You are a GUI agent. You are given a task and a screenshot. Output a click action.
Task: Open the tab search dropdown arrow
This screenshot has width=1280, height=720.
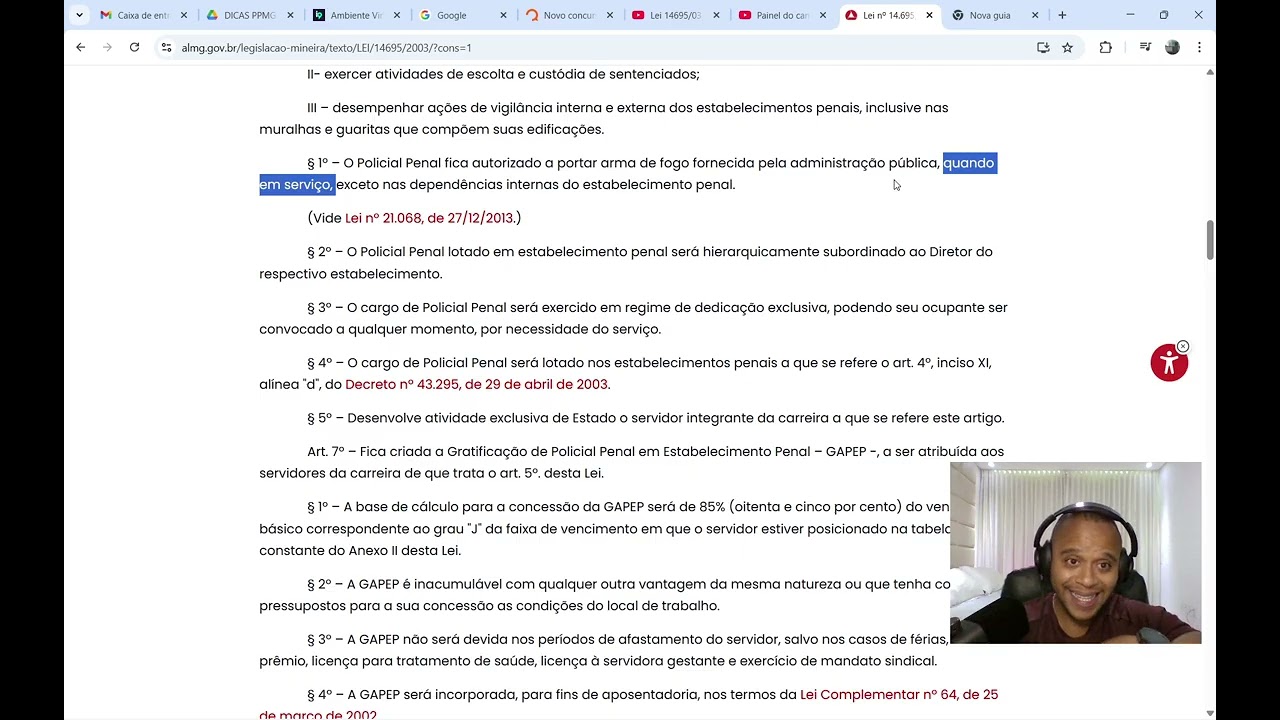click(x=79, y=15)
